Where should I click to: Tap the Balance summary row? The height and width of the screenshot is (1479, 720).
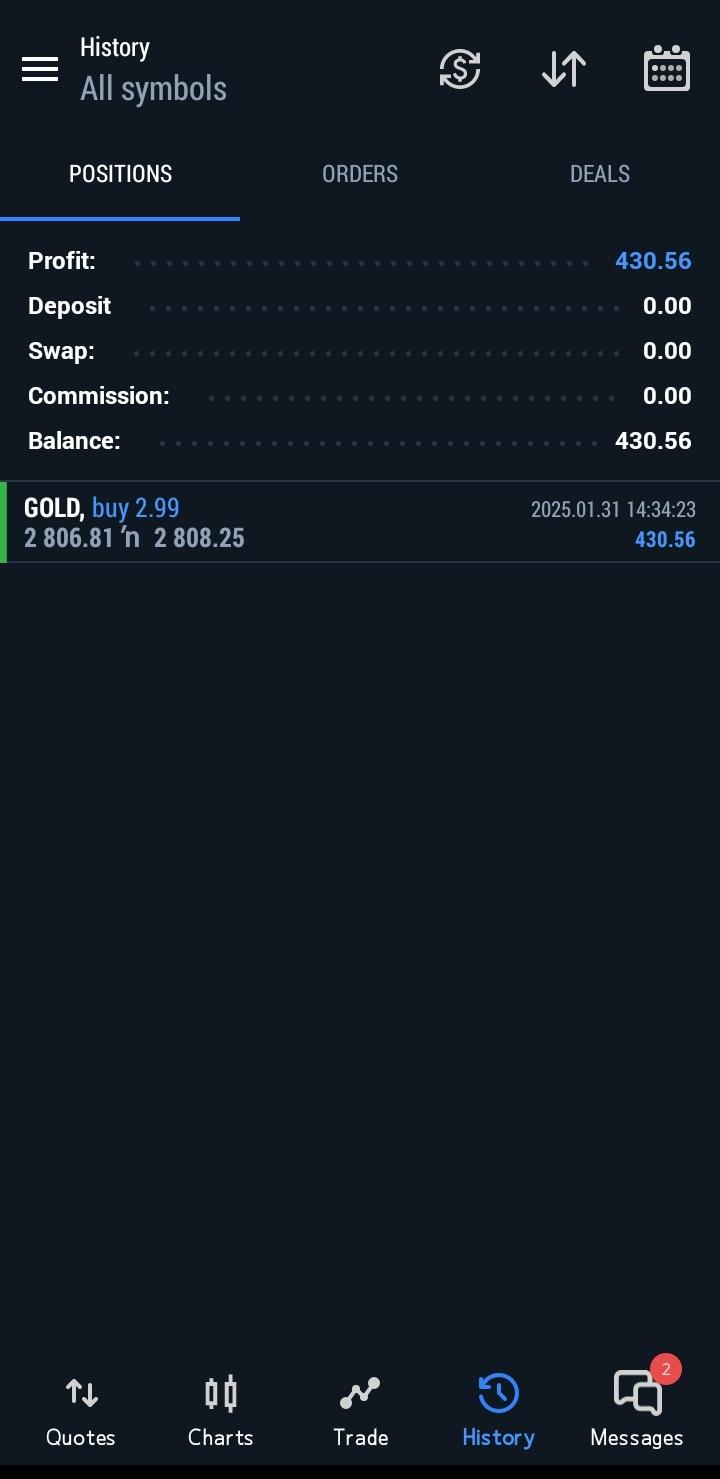coord(360,441)
